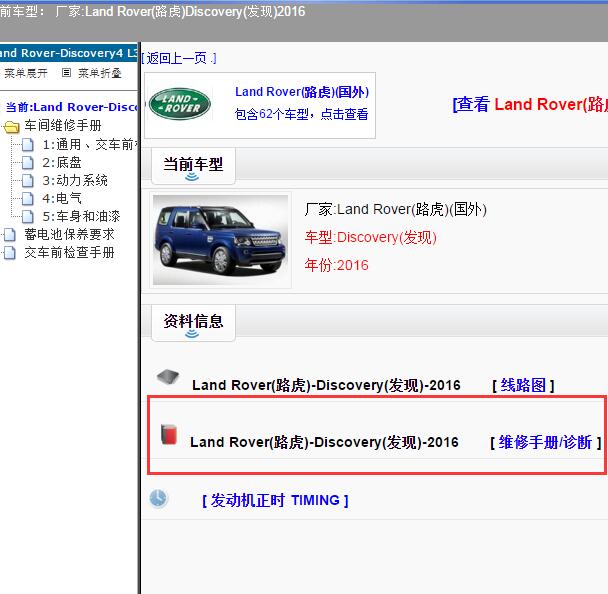Open tree item 1:通用、交车前
Image resolution: width=608 pixels, height=594 pixels.
click(89, 145)
